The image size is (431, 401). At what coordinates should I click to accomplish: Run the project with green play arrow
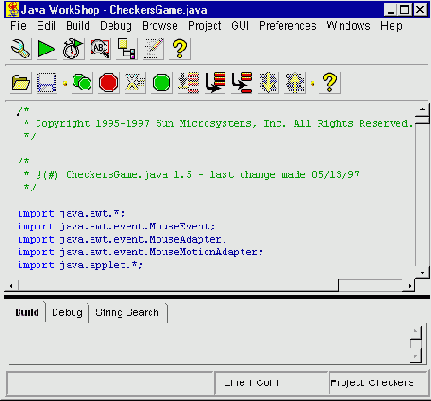(47, 49)
